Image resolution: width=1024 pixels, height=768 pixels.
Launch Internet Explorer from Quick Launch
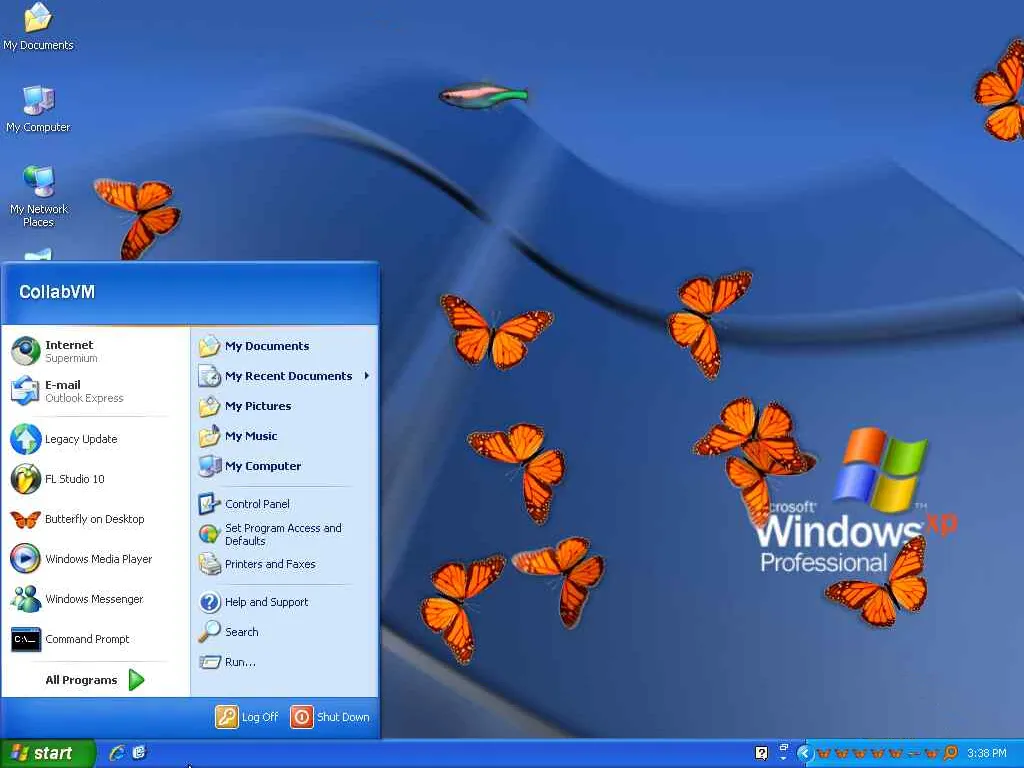click(117, 753)
